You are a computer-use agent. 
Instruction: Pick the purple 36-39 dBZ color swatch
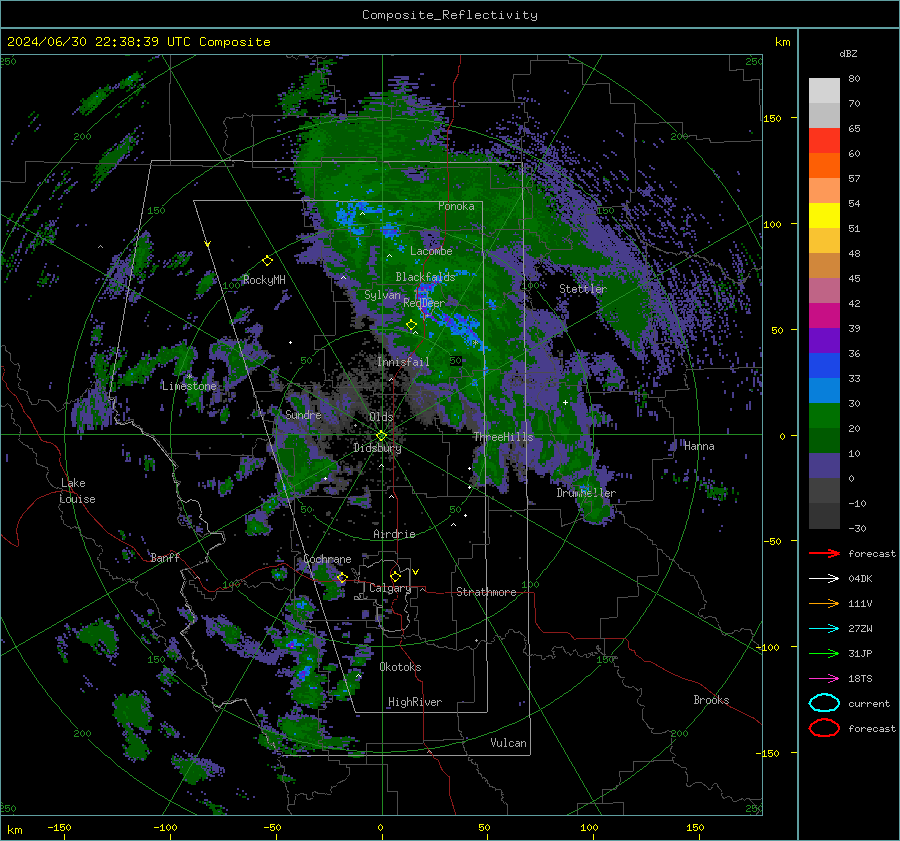(824, 341)
